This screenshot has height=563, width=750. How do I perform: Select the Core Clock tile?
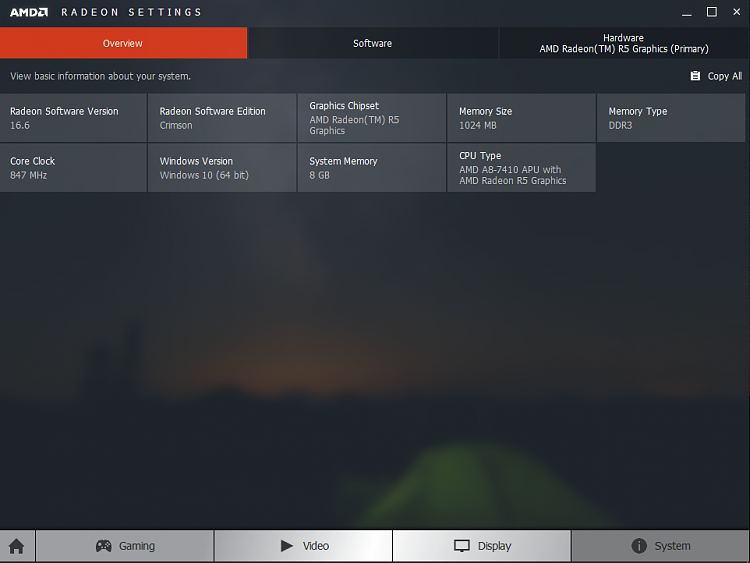point(73,168)
